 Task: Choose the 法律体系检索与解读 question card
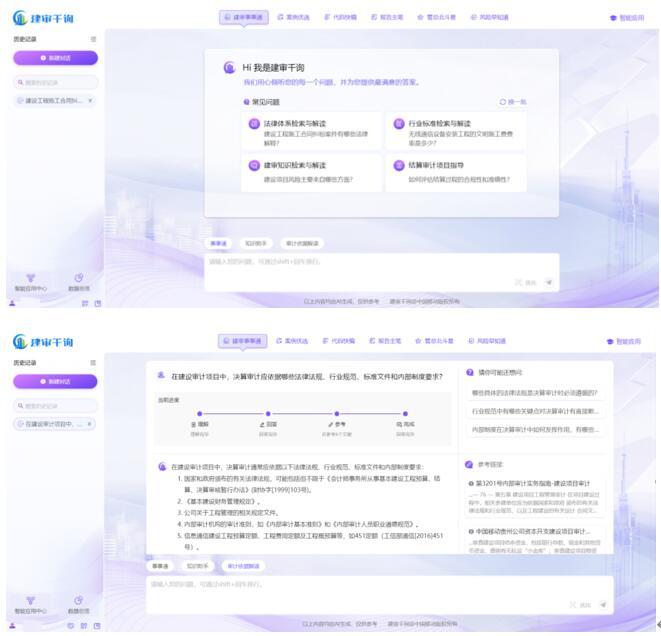click(x=312, y=131)
